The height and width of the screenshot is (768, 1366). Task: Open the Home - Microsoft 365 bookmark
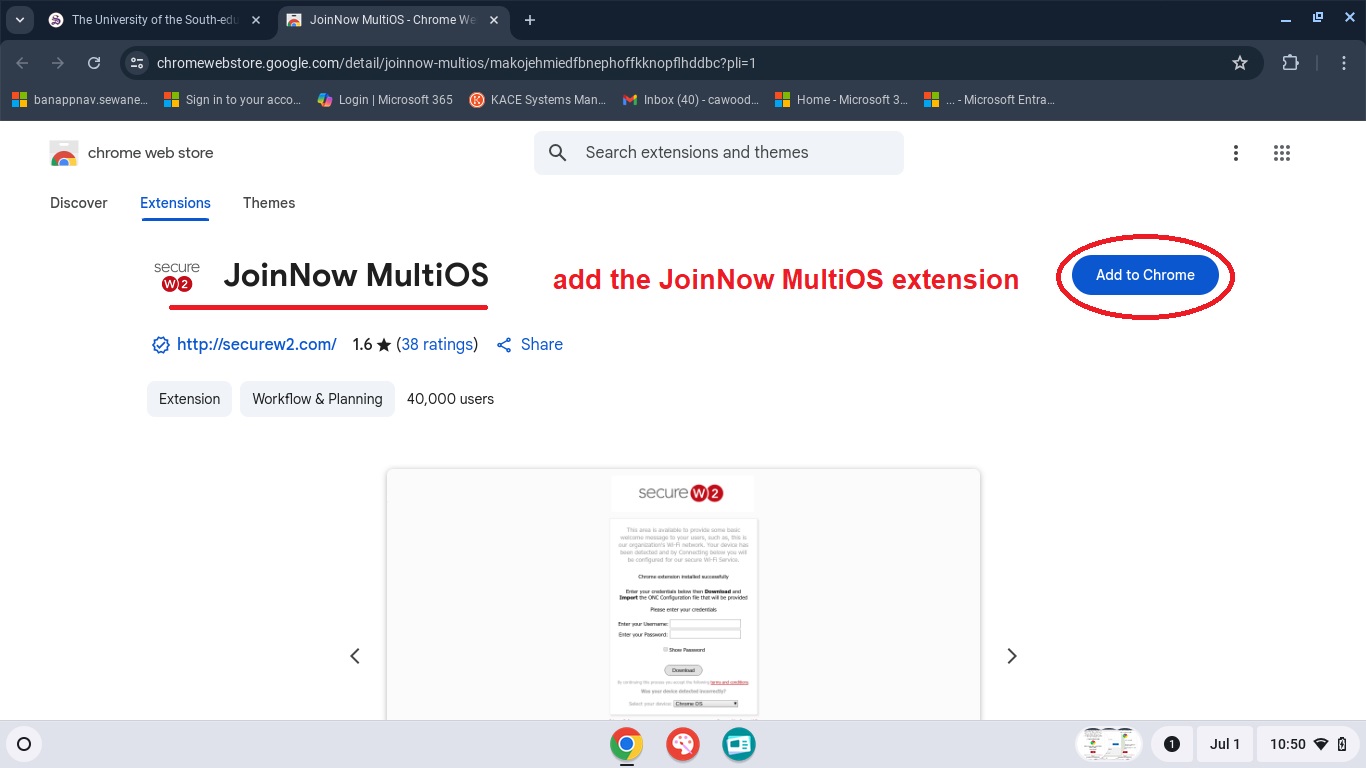[x=843, y=100]
